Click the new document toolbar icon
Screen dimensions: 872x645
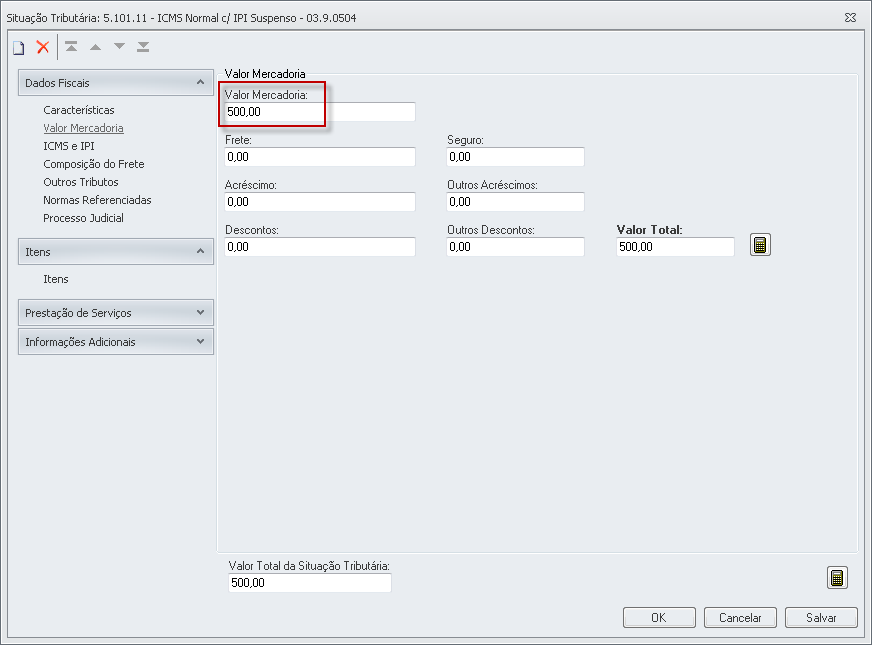pos(18,47)
